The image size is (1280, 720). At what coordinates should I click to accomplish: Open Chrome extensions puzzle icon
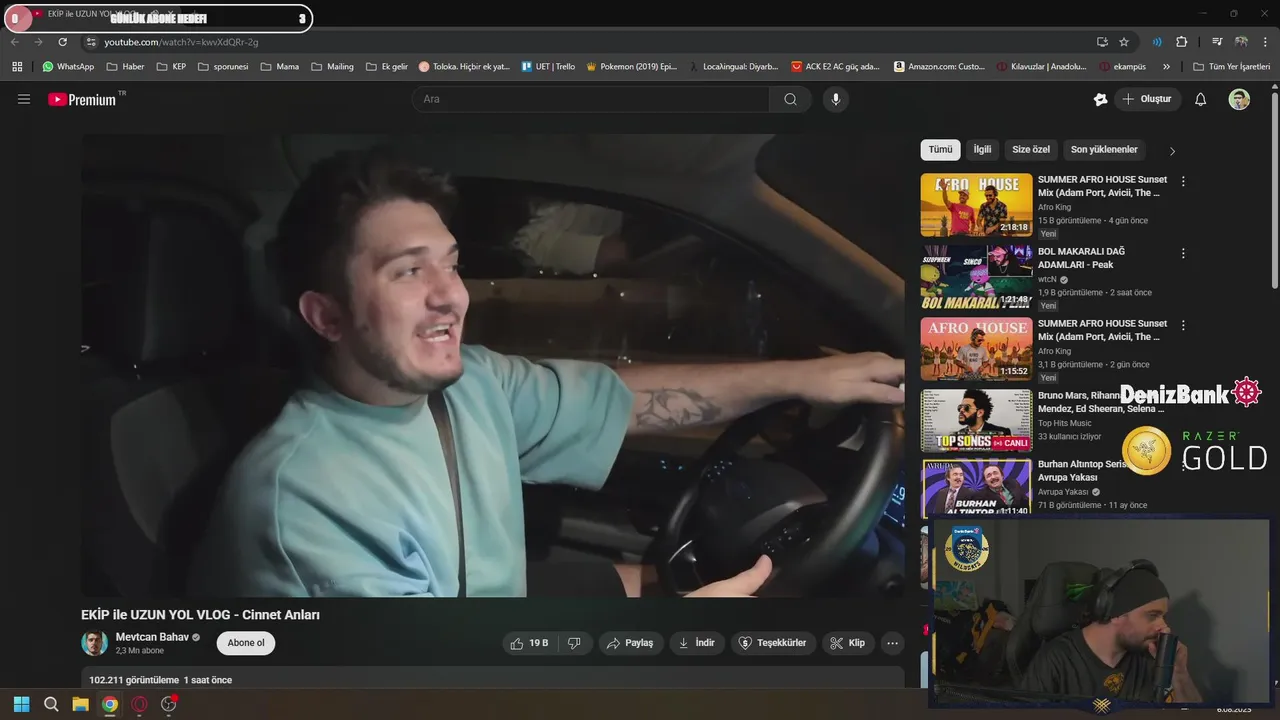[1181, 42]
